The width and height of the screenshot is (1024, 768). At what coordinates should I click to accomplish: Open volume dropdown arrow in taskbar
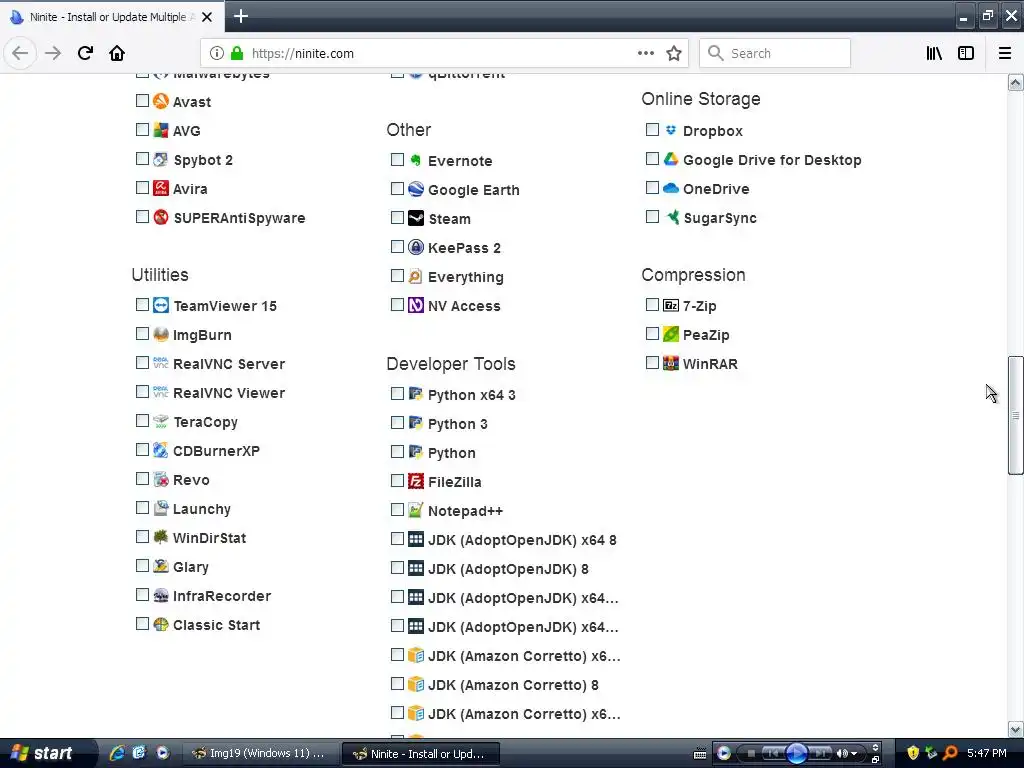[854, 754]
